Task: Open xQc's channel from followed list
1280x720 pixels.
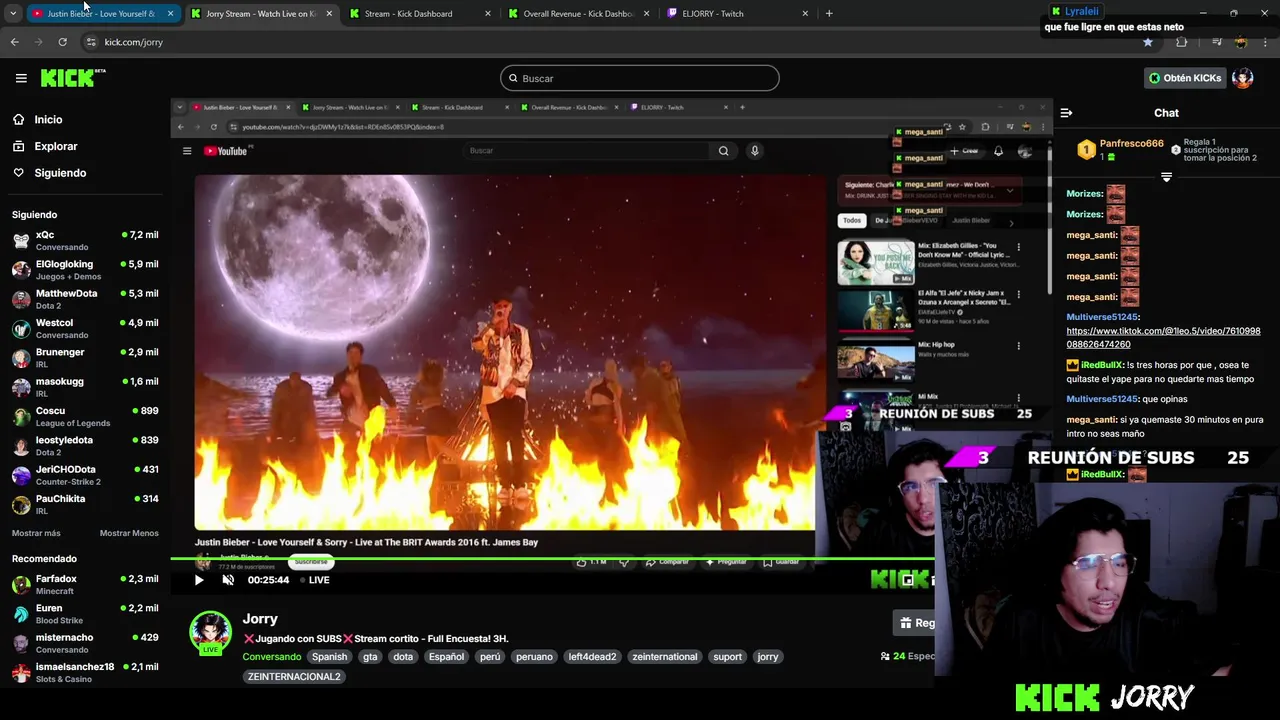Action: [85, 240]
